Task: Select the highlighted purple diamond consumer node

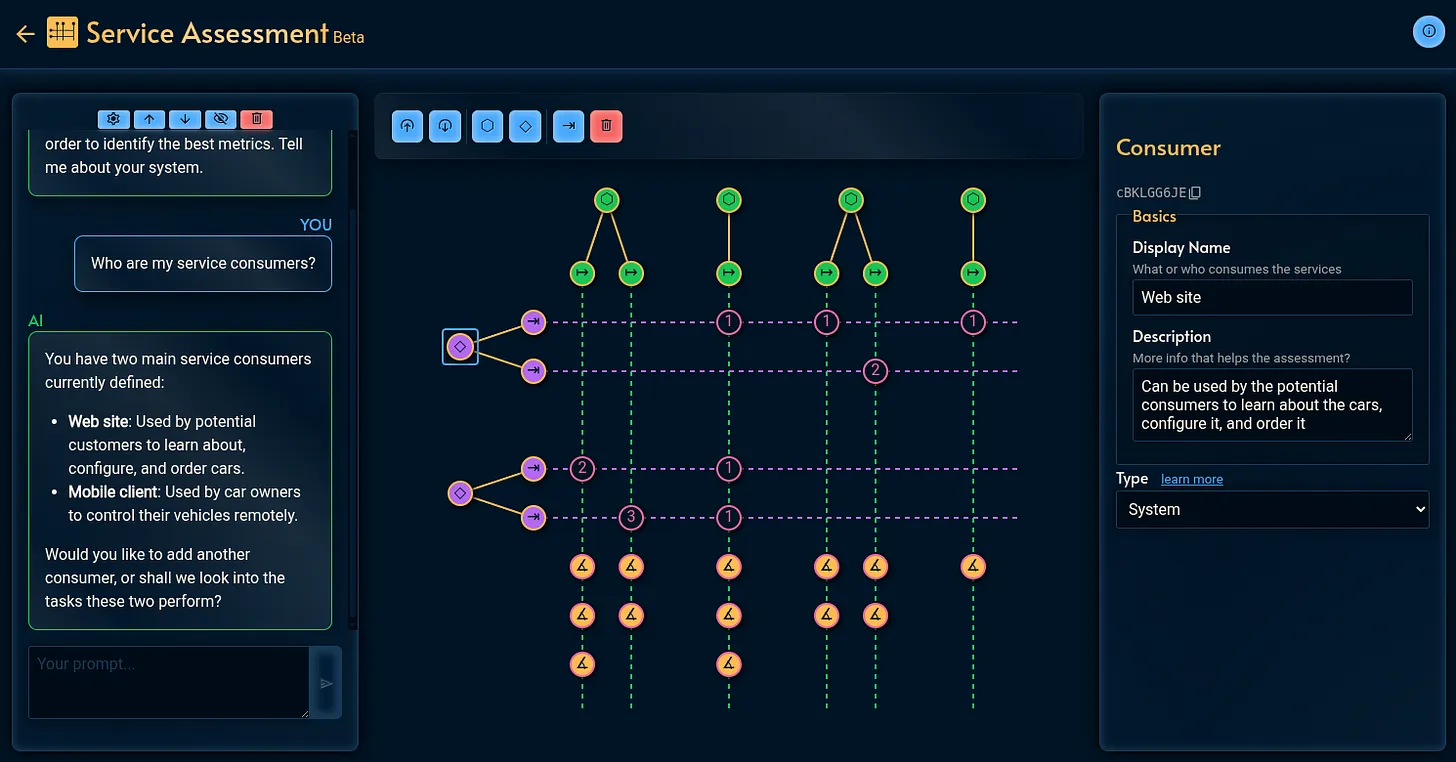Action: (x=460, y=347)
